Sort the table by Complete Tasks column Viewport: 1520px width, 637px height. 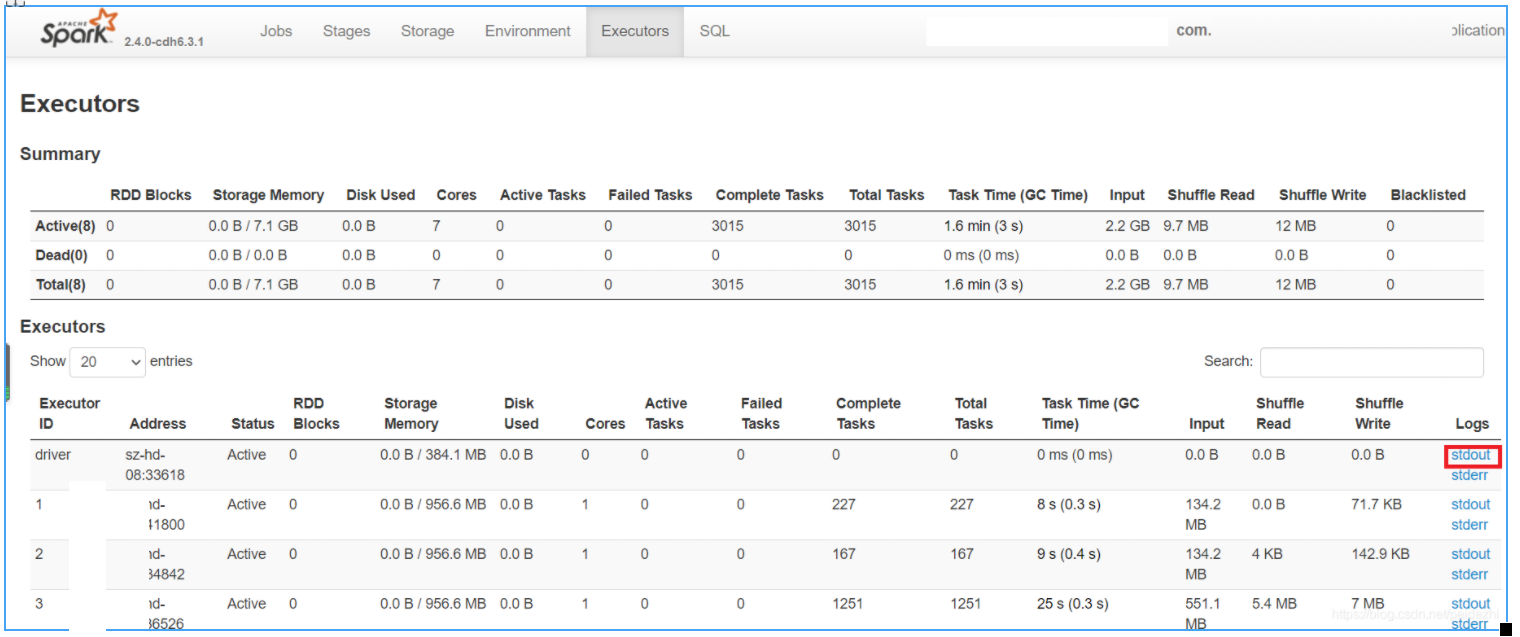click(x=868, y=413)
